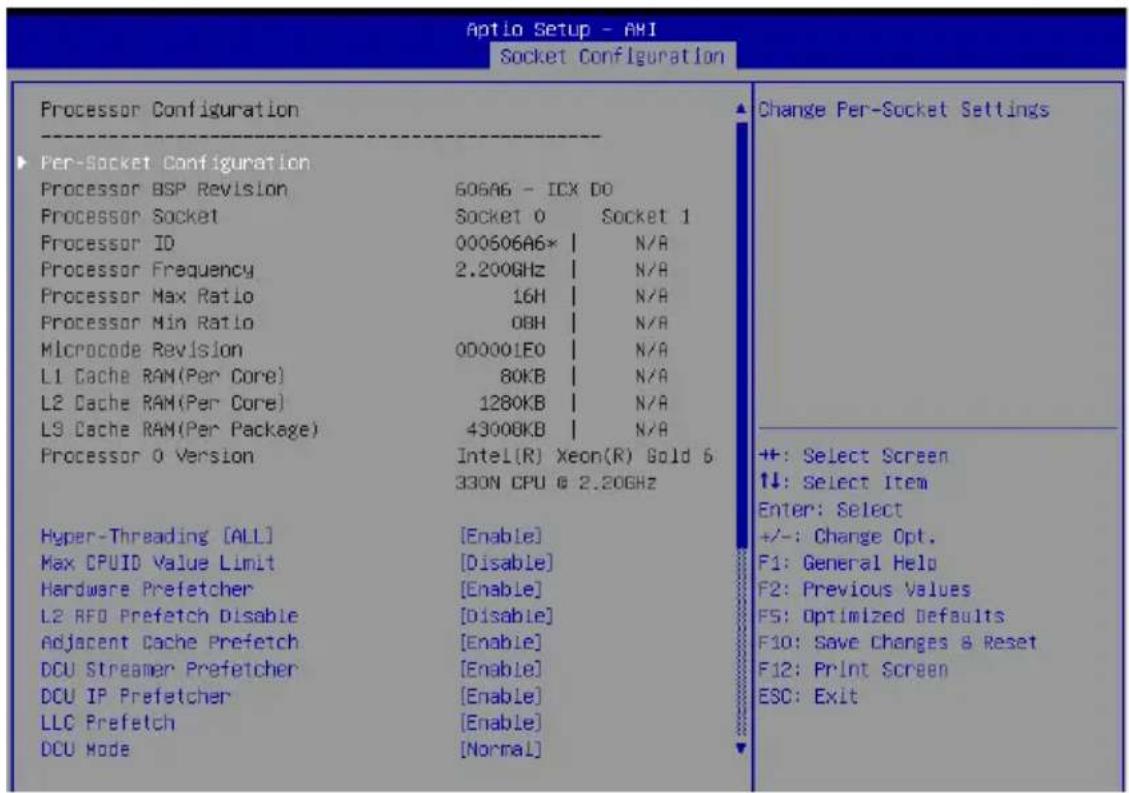Click the L1 Cache RAM value 80KB
The width and height of the screenshot is (1129, 793).
pyautogui.click(x=523, y=377)
